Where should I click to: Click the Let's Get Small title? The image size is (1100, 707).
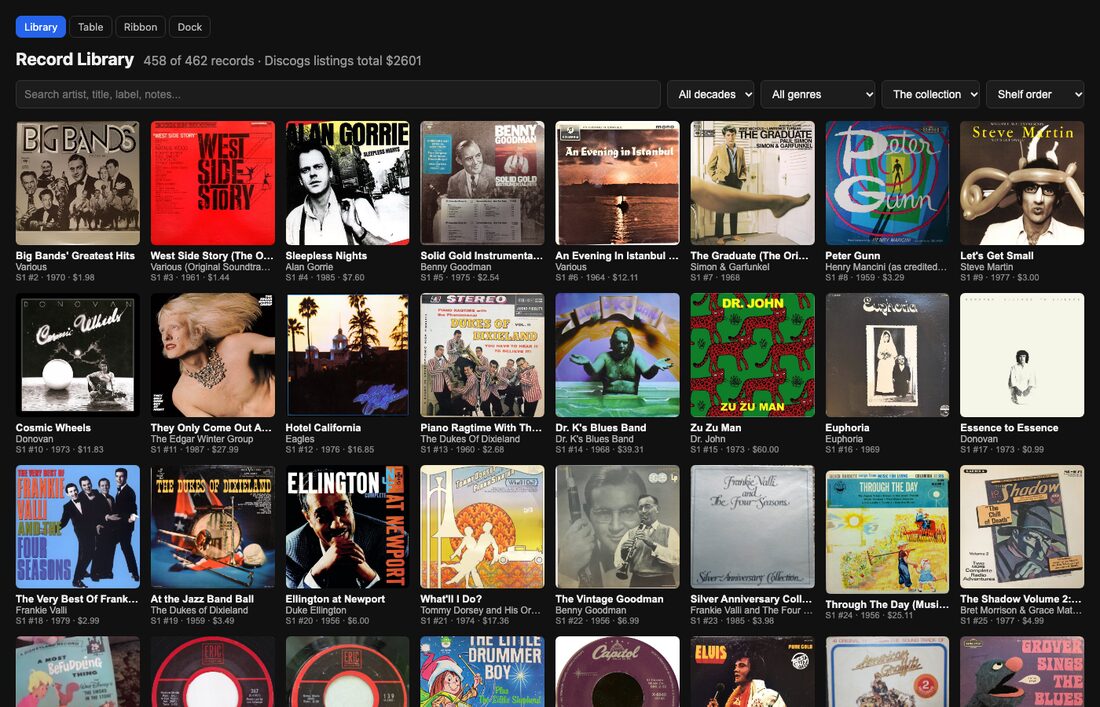point(997,255)
